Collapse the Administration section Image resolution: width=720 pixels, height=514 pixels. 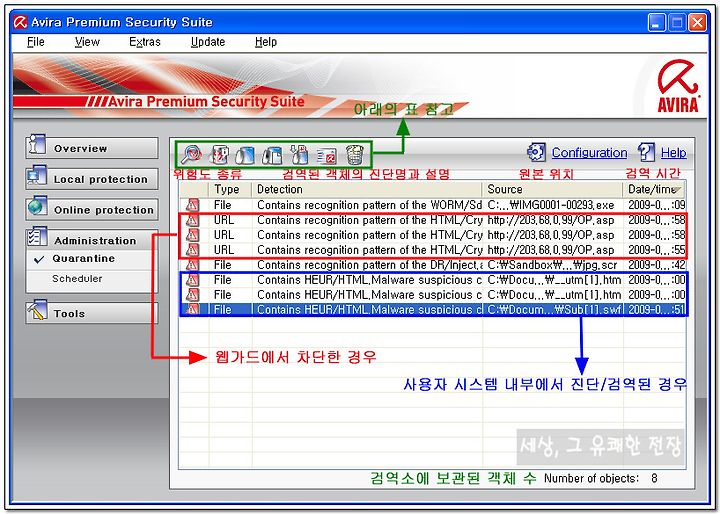click(92, 240)
